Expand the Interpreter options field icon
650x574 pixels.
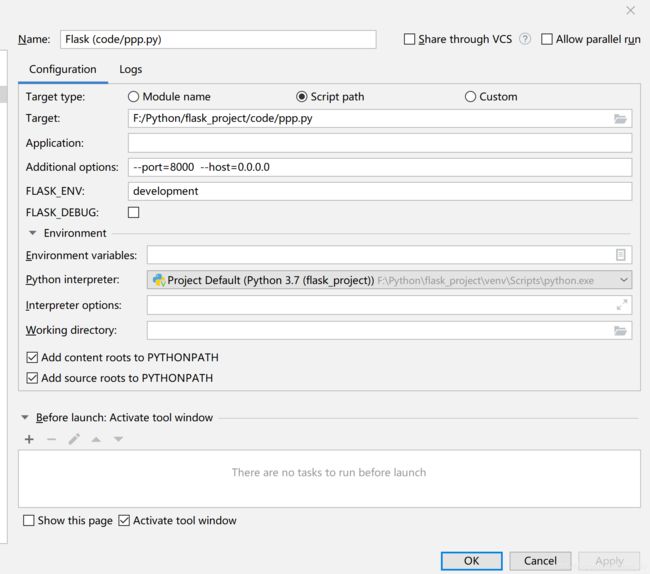pos(621,305)
